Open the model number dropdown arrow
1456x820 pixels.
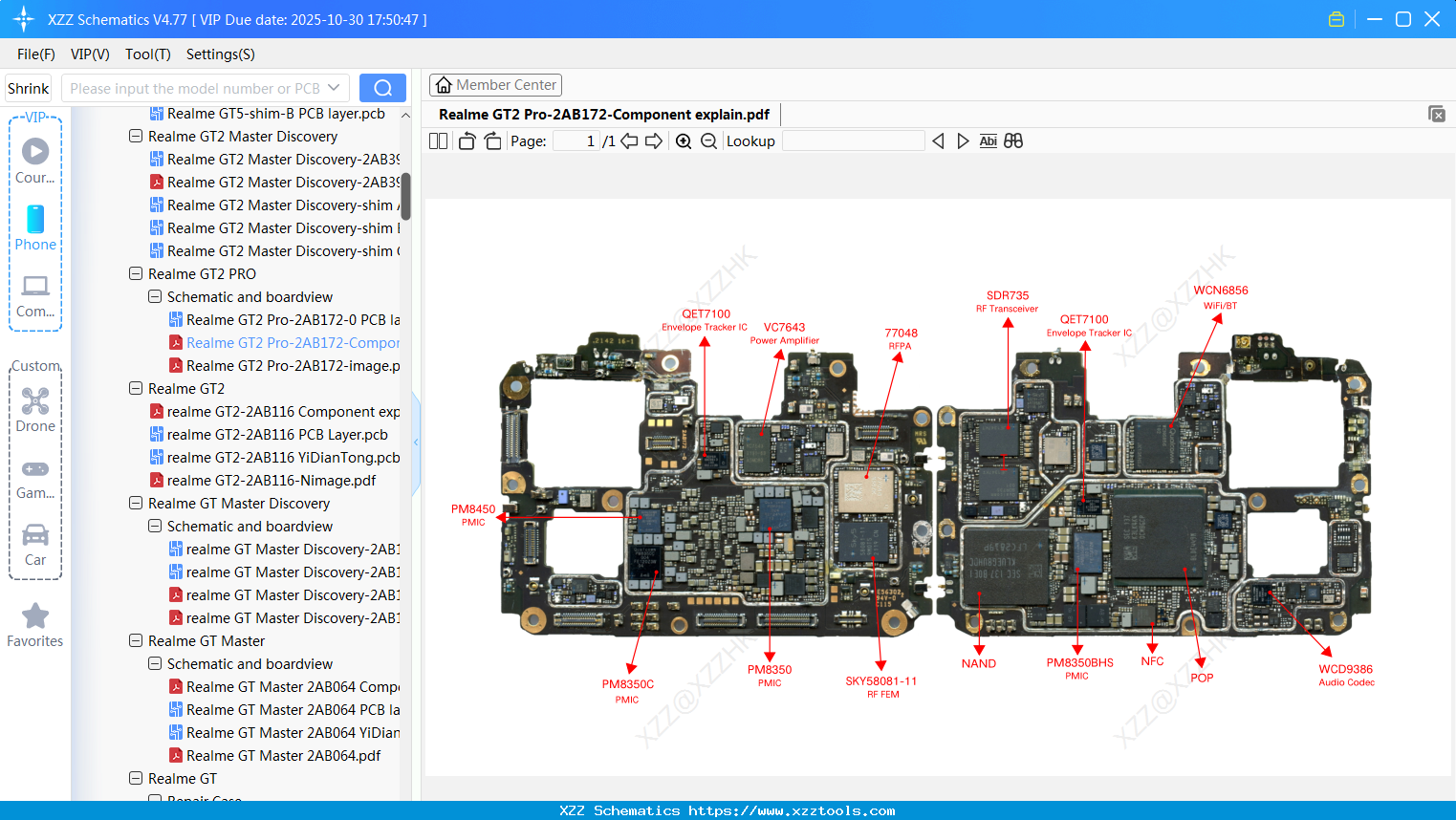point(334,88)
